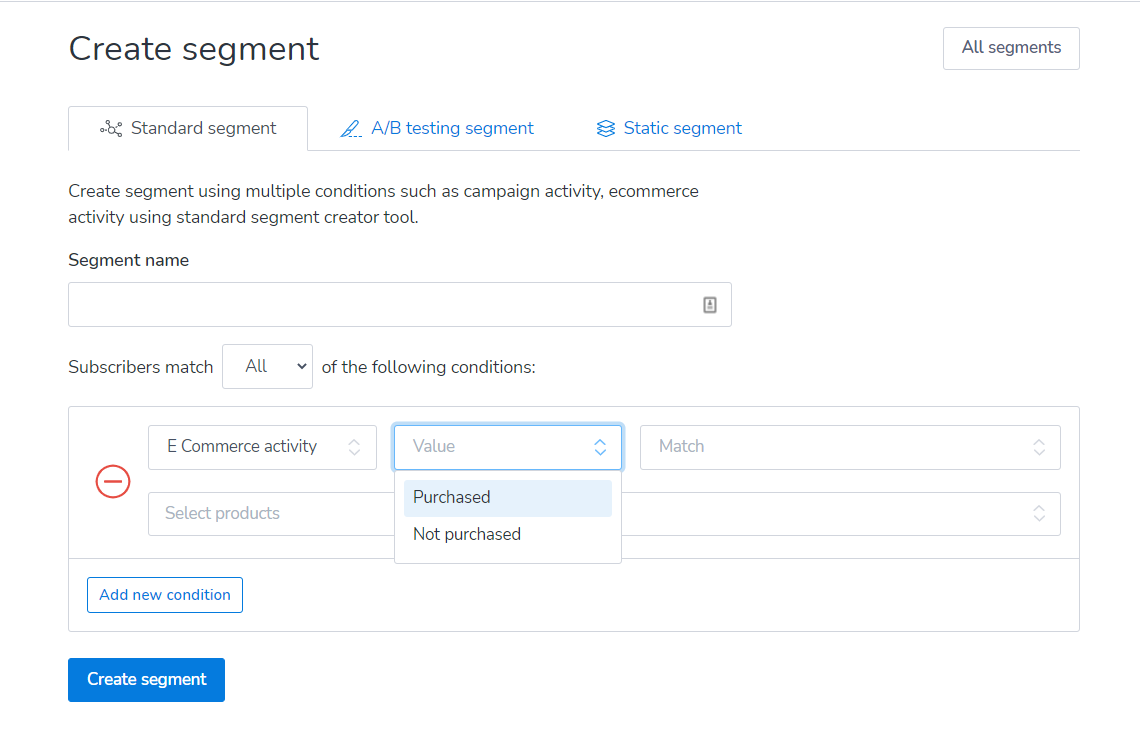Click the Static segment layers icon
The width and height of the screenshot is (1140, 729).
(605, 129)
